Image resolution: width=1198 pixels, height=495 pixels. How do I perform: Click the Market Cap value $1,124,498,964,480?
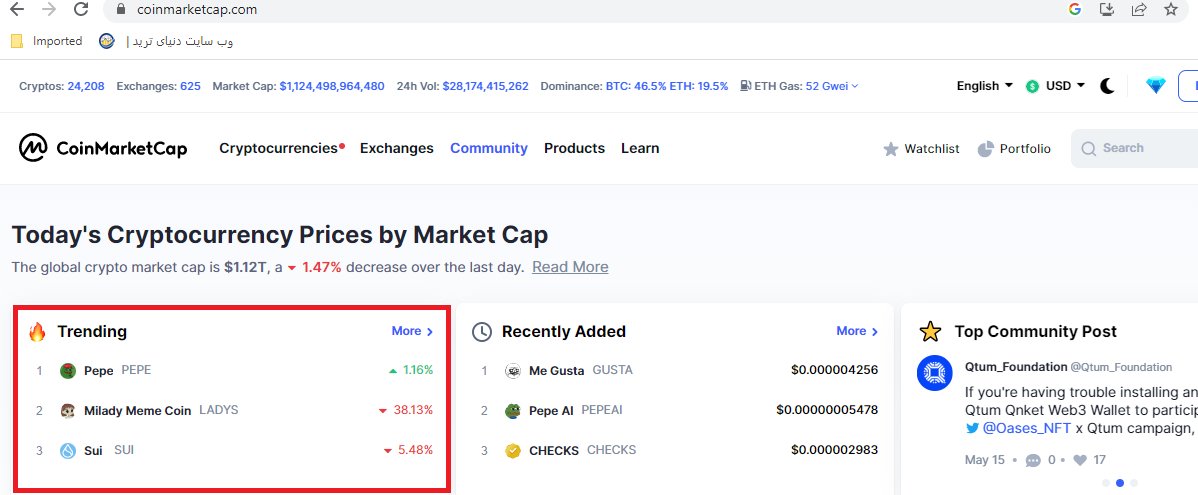pos(332,86)
